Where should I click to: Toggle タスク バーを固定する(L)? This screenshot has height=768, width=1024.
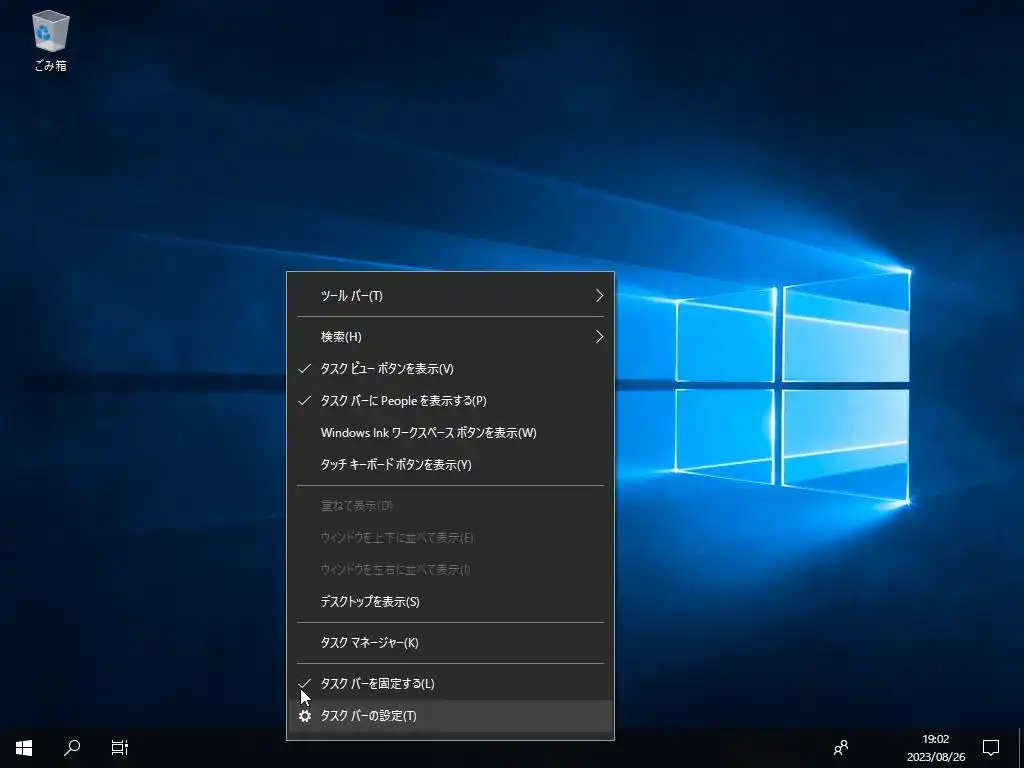450,684
